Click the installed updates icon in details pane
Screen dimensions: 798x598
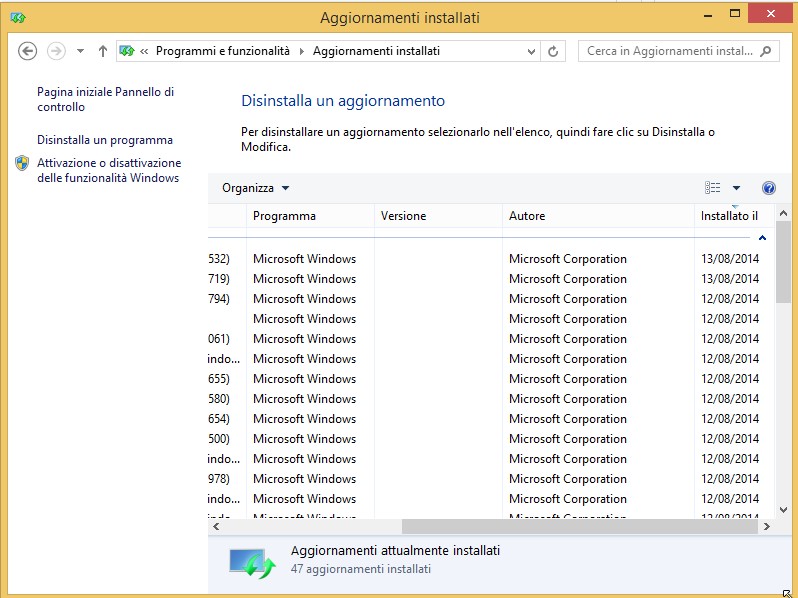coord(252,563)
